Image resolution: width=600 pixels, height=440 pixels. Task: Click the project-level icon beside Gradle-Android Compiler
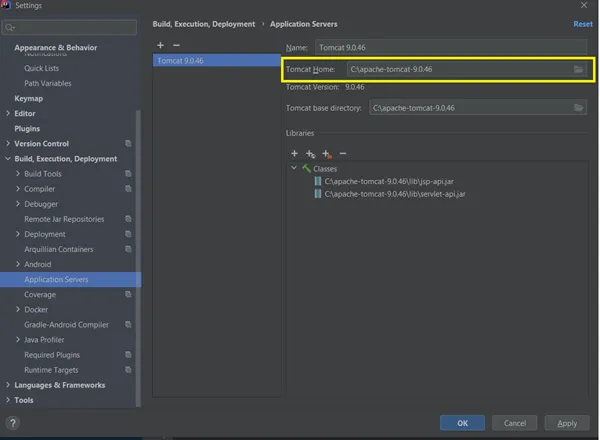[128, 324]
